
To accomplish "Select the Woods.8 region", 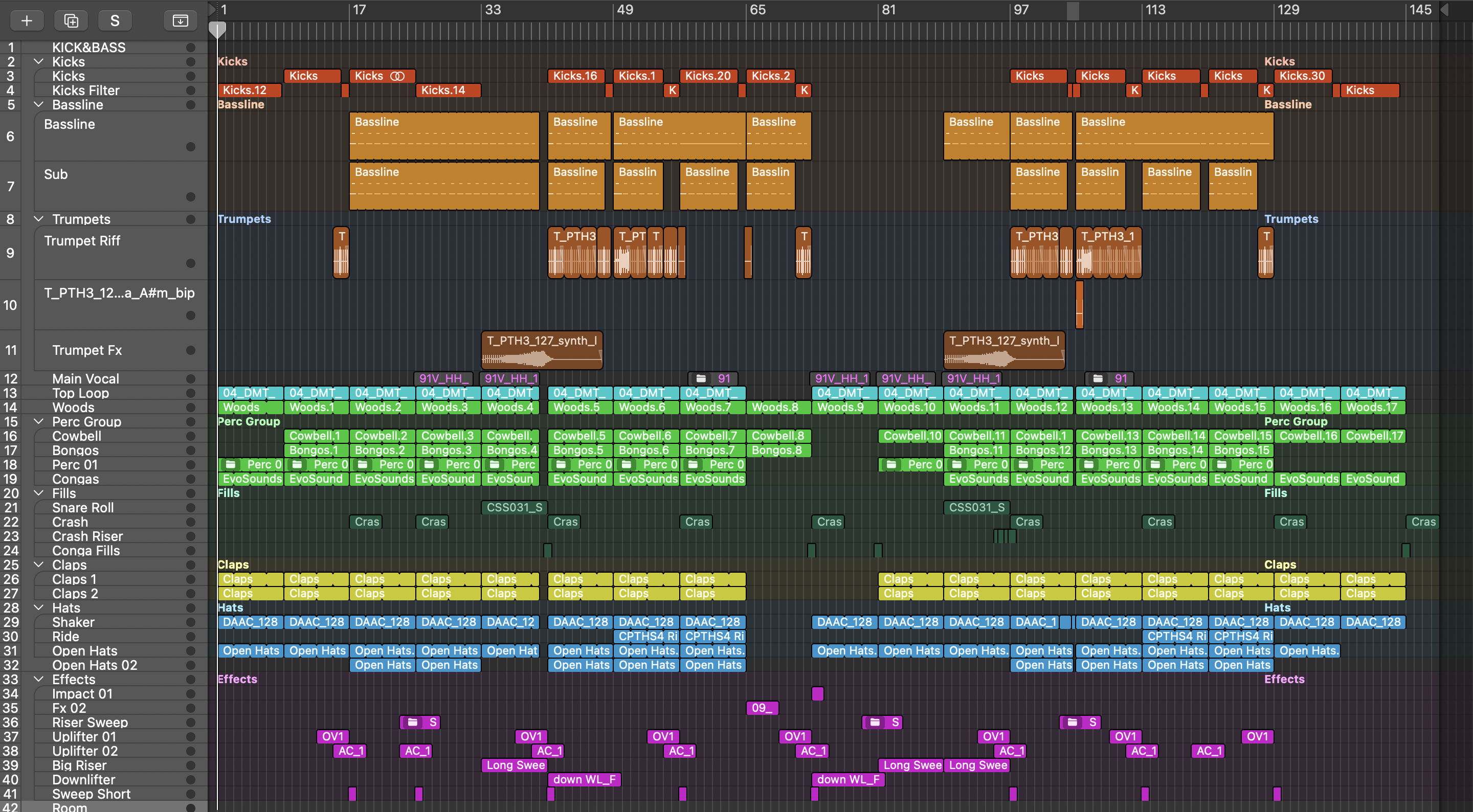I will pos(779,407).
